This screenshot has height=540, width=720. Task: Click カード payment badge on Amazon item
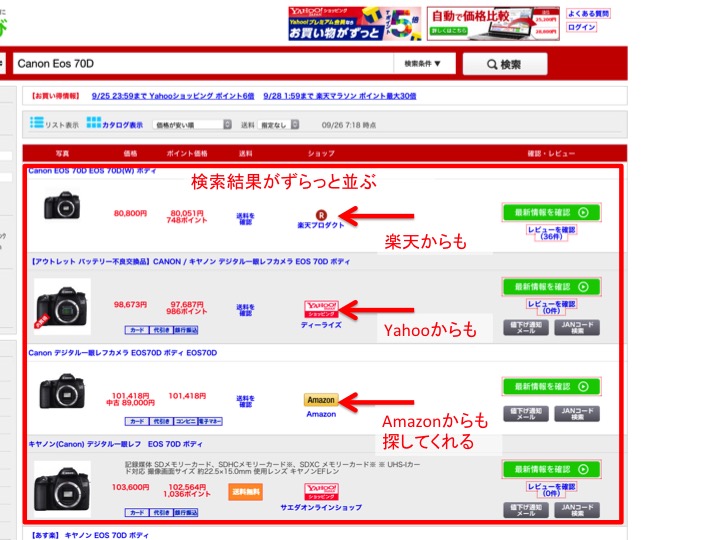pos(136,421)
